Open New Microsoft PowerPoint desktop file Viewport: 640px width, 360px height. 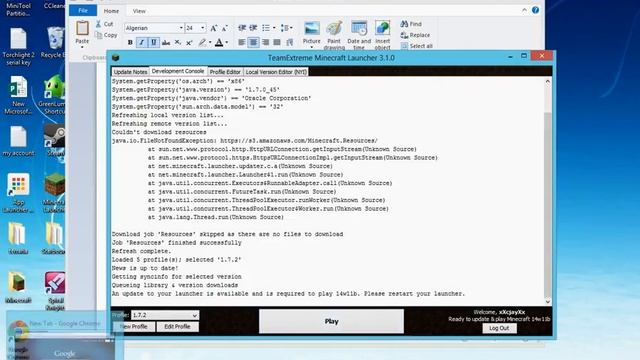pos(18,95)
